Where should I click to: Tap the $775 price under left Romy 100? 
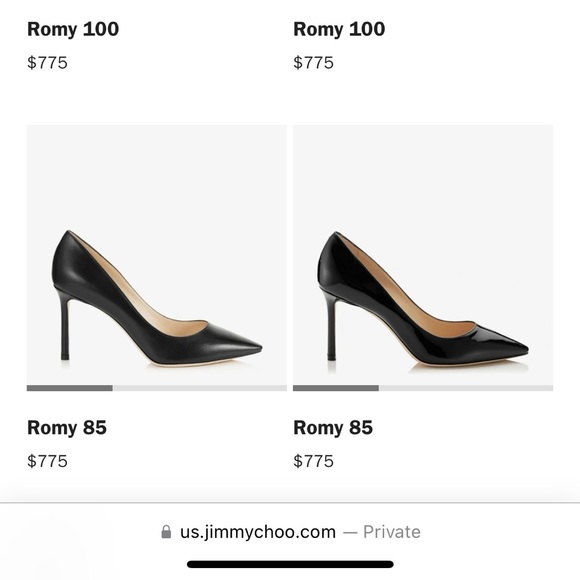coord(47,63)
